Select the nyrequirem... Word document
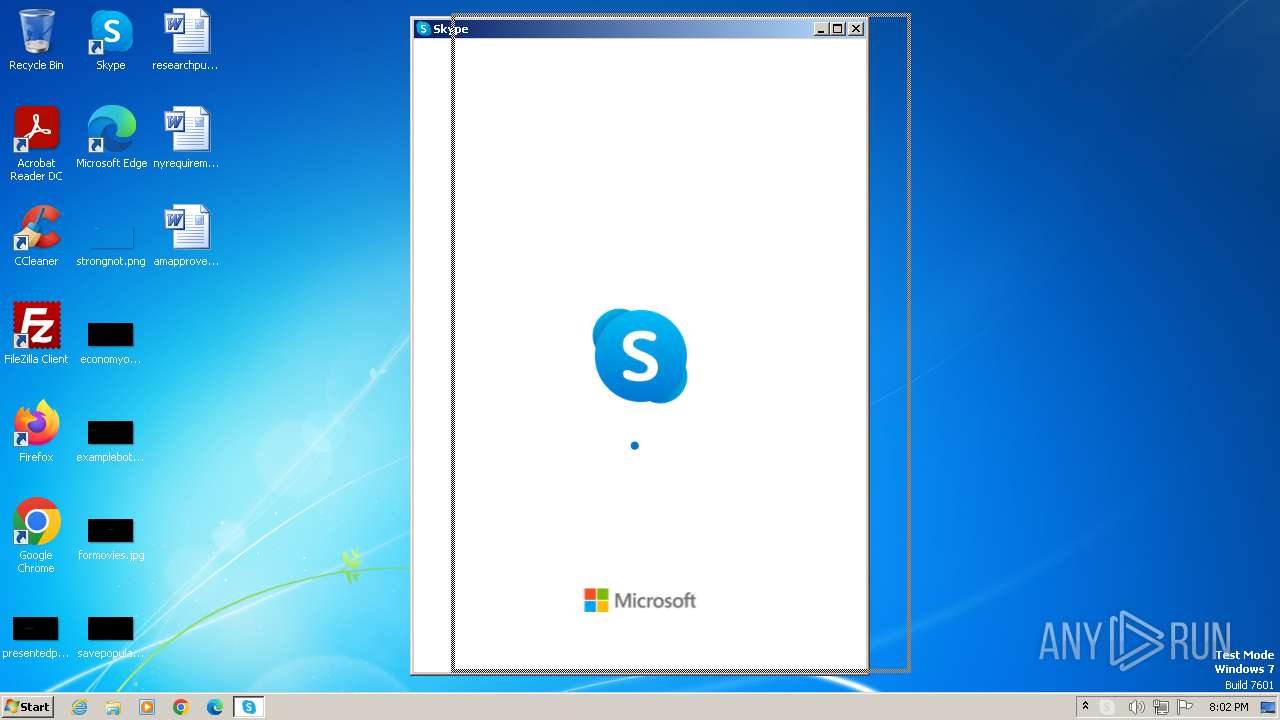This screenshot has width=1280, height=720. (x=186, y=138)
